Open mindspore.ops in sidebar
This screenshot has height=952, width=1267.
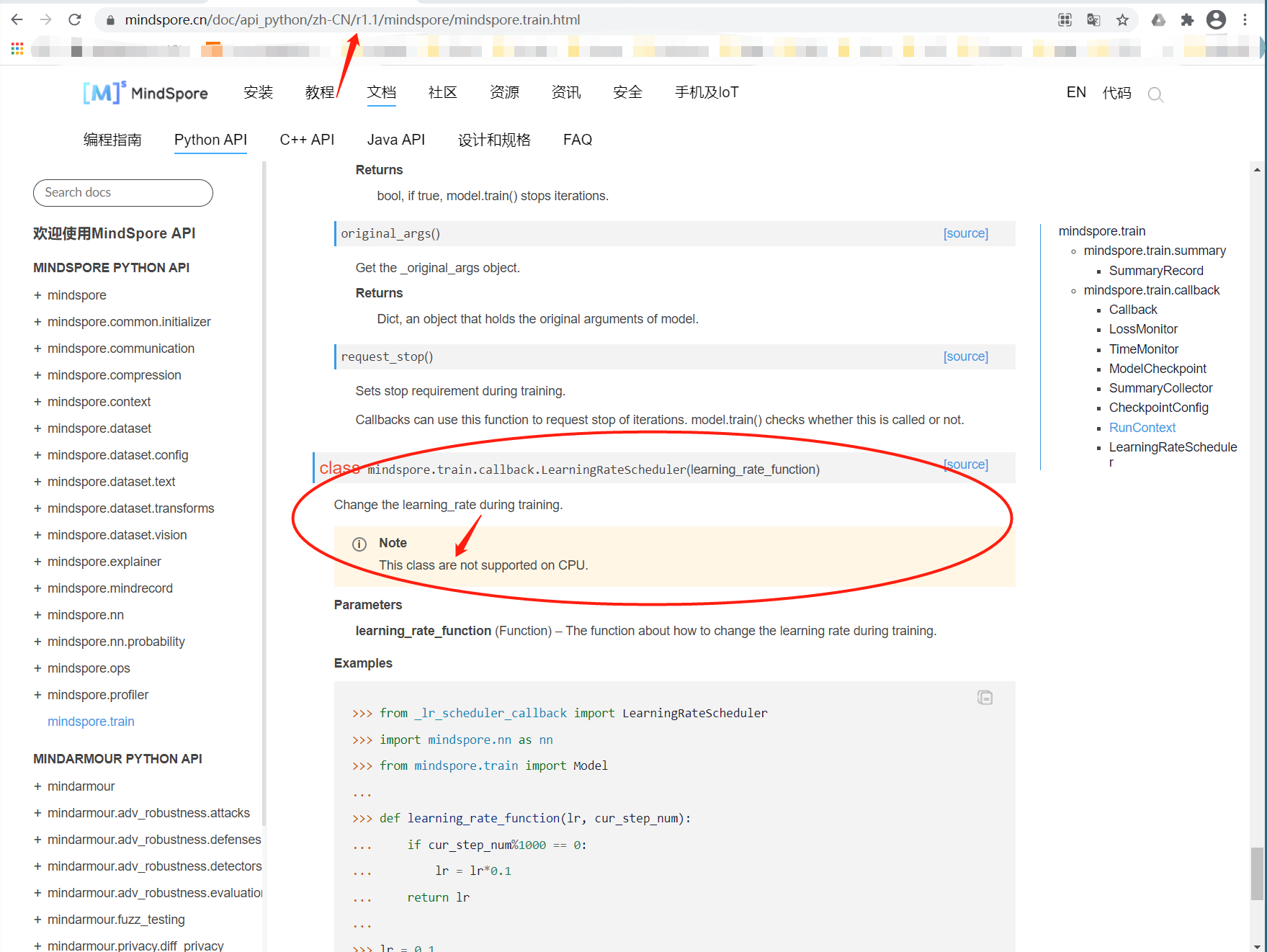click(x=89, y=668)
